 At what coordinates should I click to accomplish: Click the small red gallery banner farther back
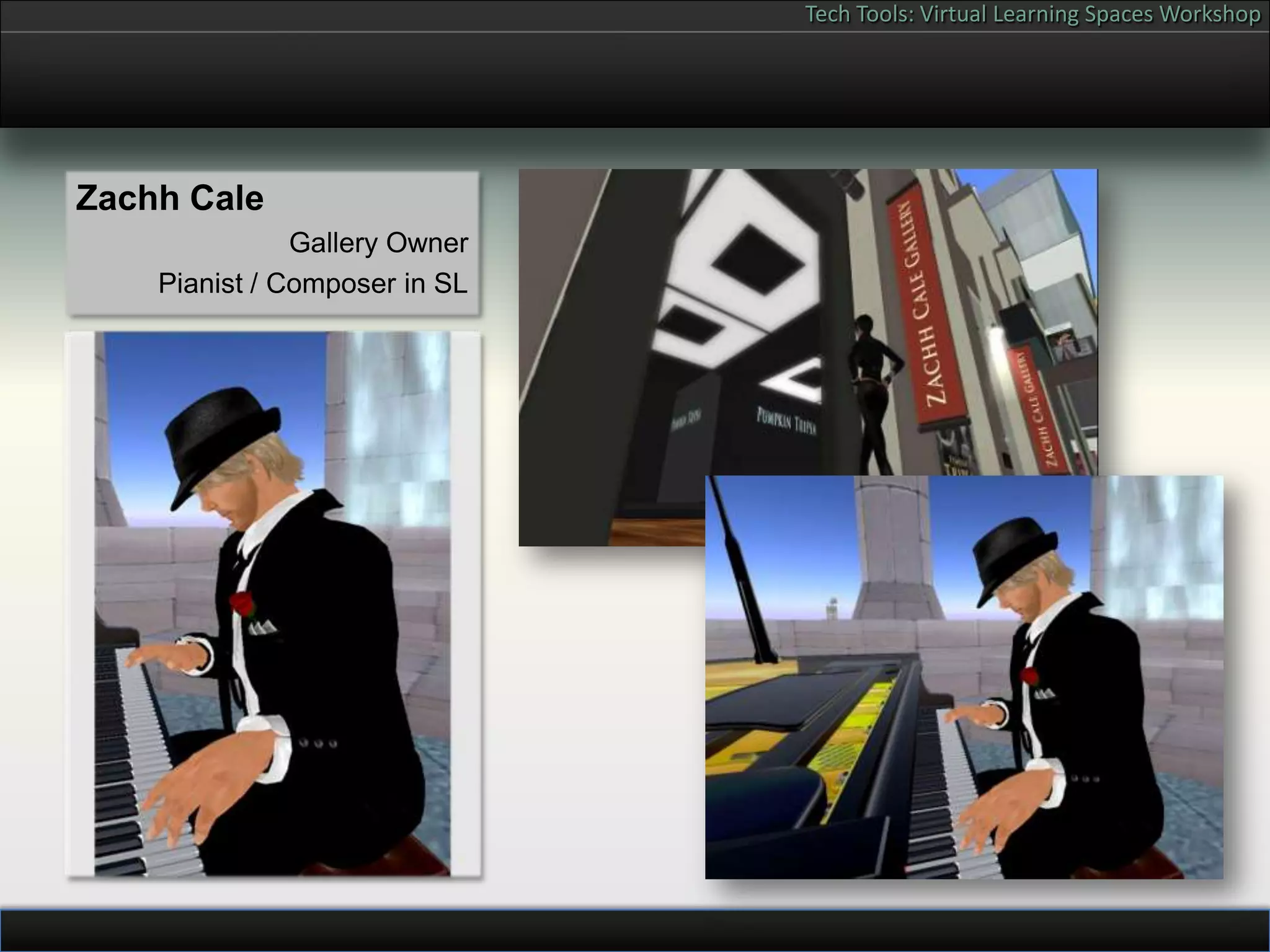[x=1037, y=409]
